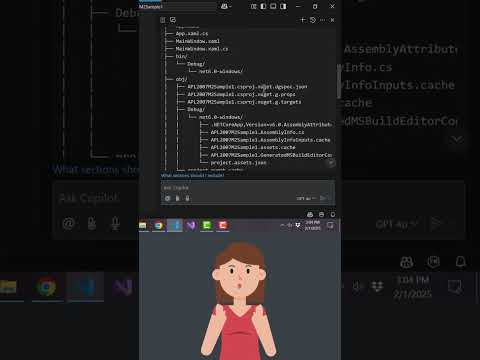This screenshot has width=480, height=360.
Task: Click the nuget.dgspec.json file line
Action: coord(247,87)
